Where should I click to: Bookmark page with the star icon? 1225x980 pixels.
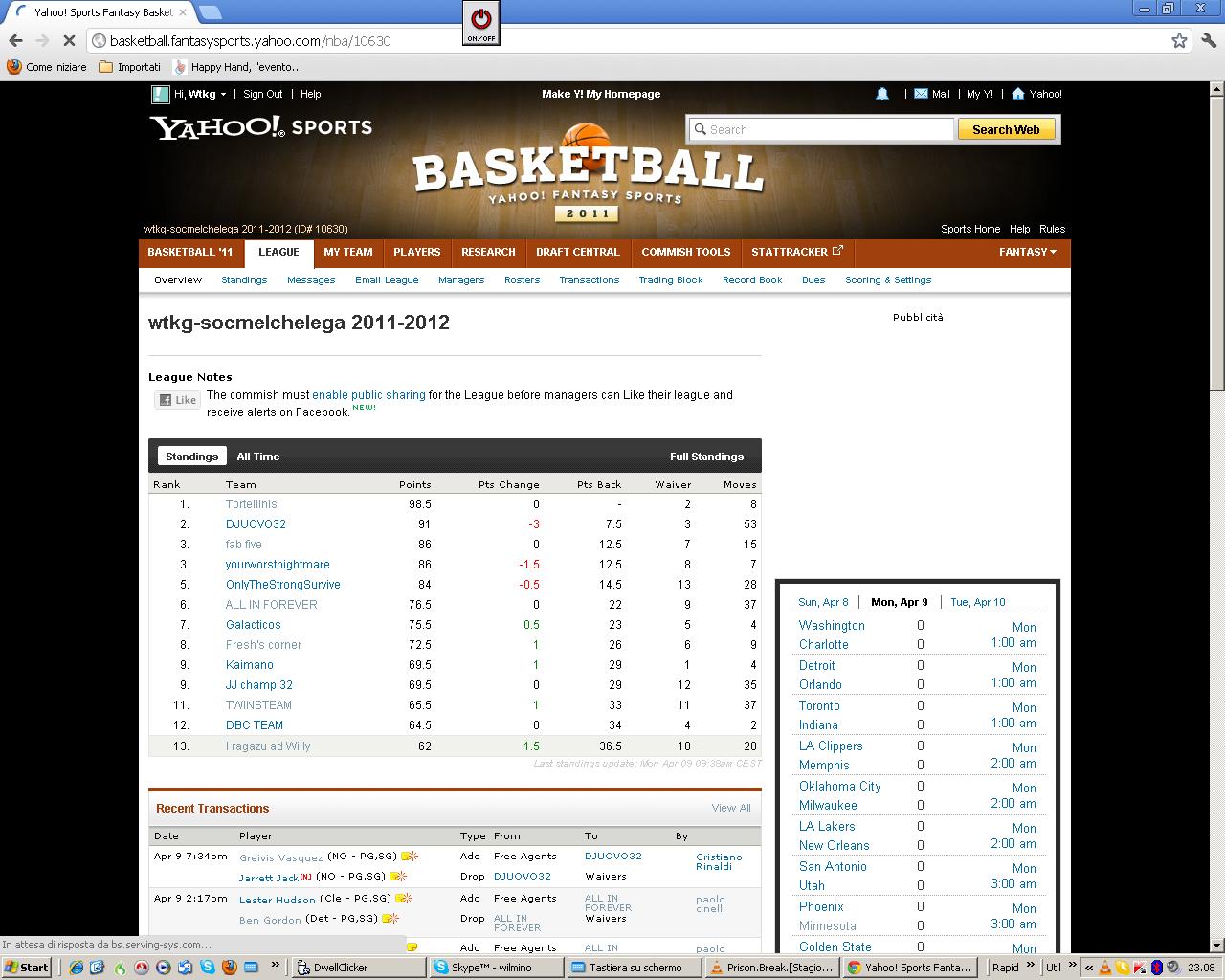click(x=1179, y=40)
